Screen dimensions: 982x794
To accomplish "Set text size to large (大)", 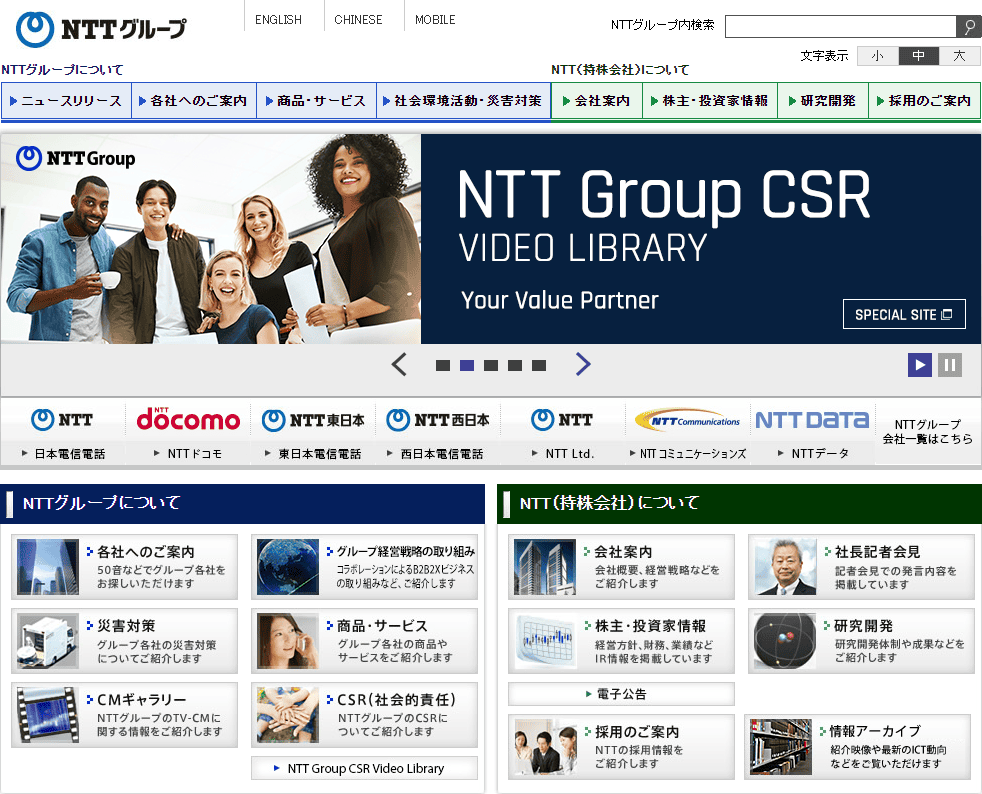I will [960, 56].
